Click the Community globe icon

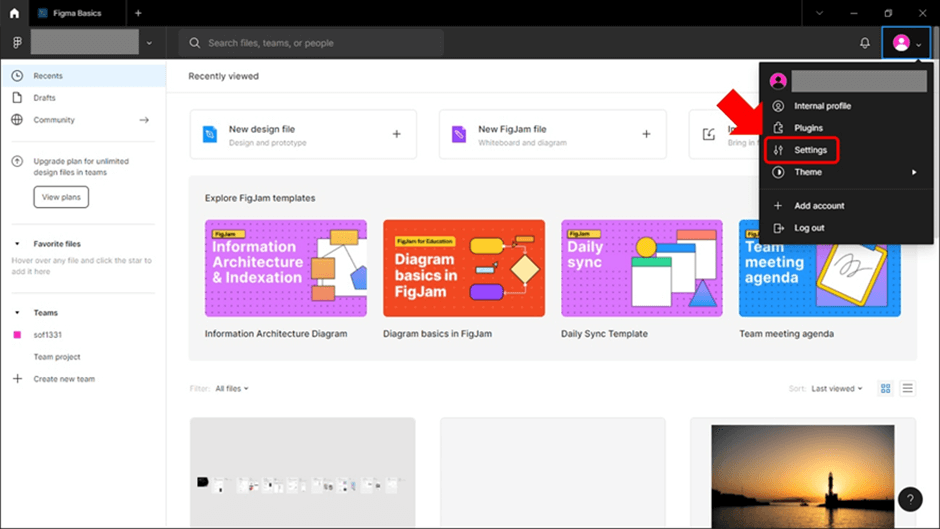click(x=17, y=119)
